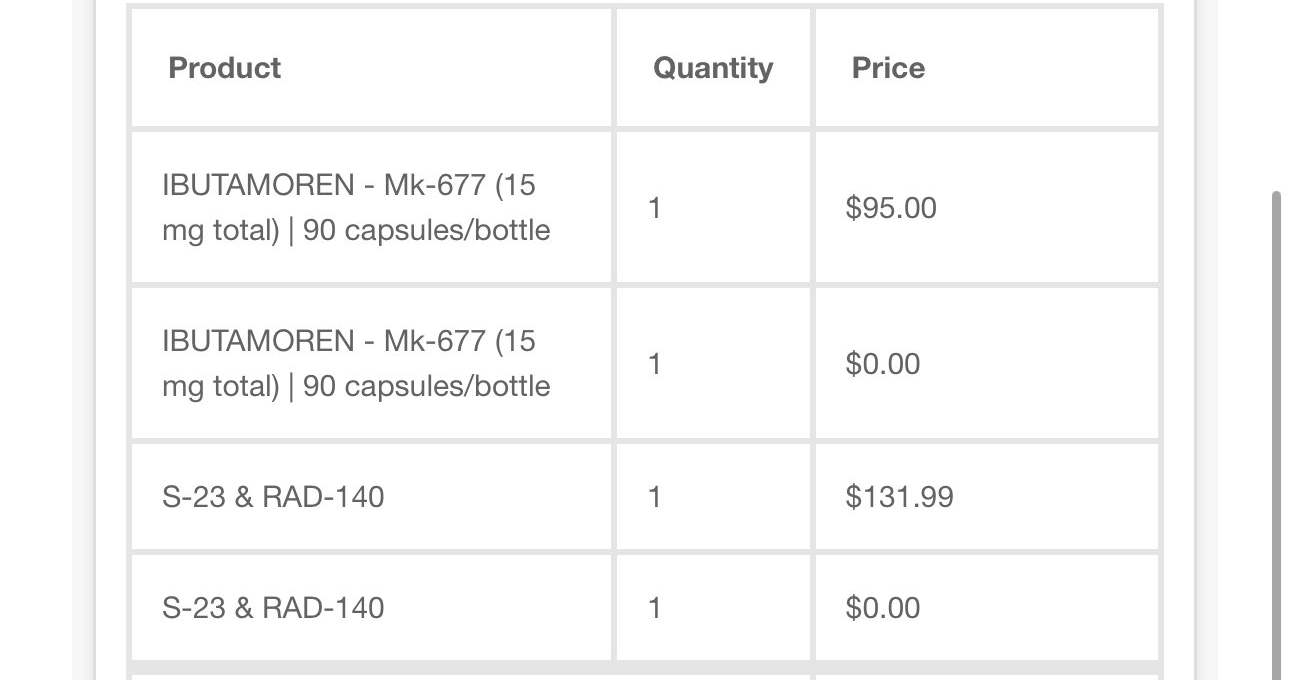Select the $131.99 price cell
The image size is (1290, 685).
(x=899, y=497)
